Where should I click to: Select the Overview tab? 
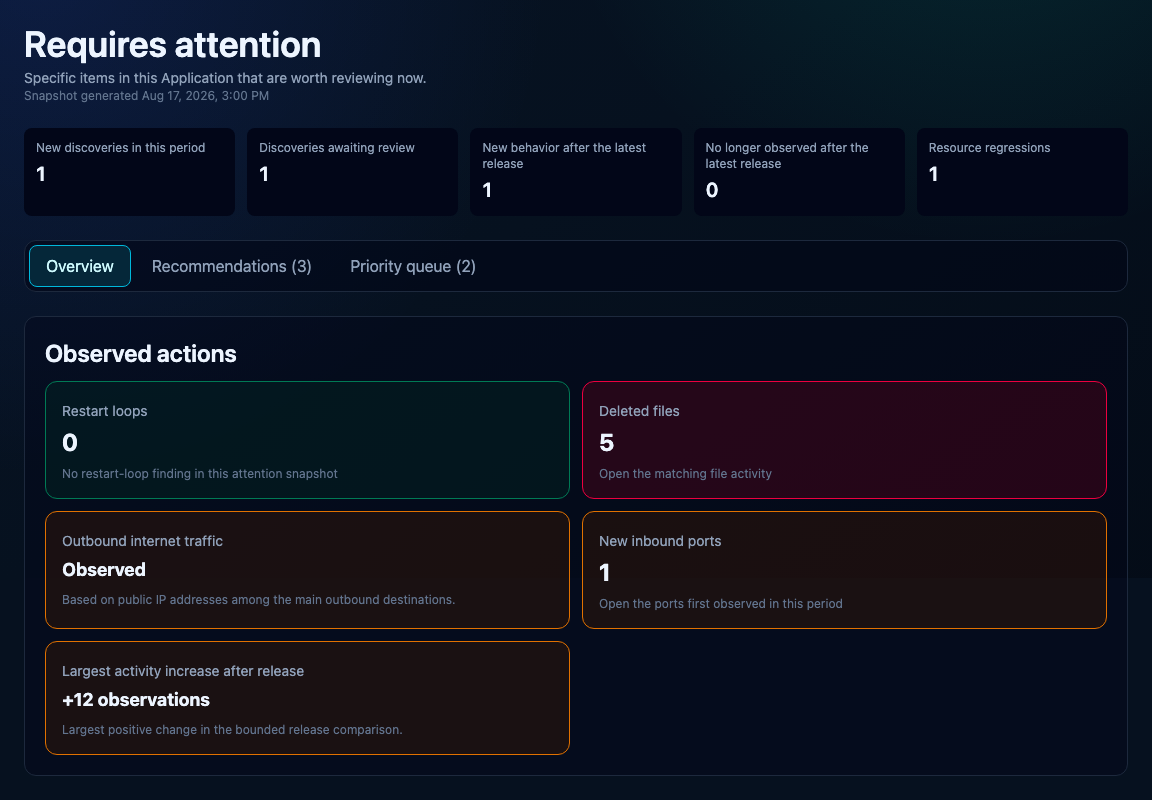80,266
